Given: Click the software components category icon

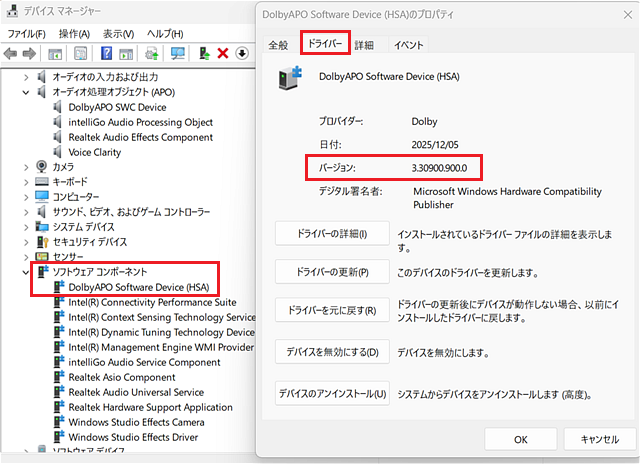Looking at the screenshot, I should [42, 271].
